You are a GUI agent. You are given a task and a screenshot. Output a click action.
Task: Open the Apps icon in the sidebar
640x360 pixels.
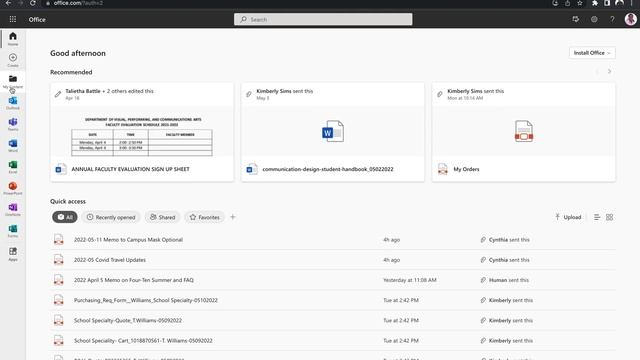click(13, 253)
